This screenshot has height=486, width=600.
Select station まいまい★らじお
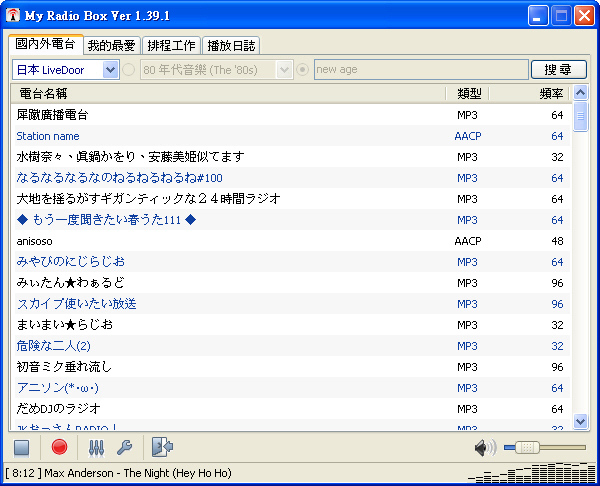(x=292, y=325)
